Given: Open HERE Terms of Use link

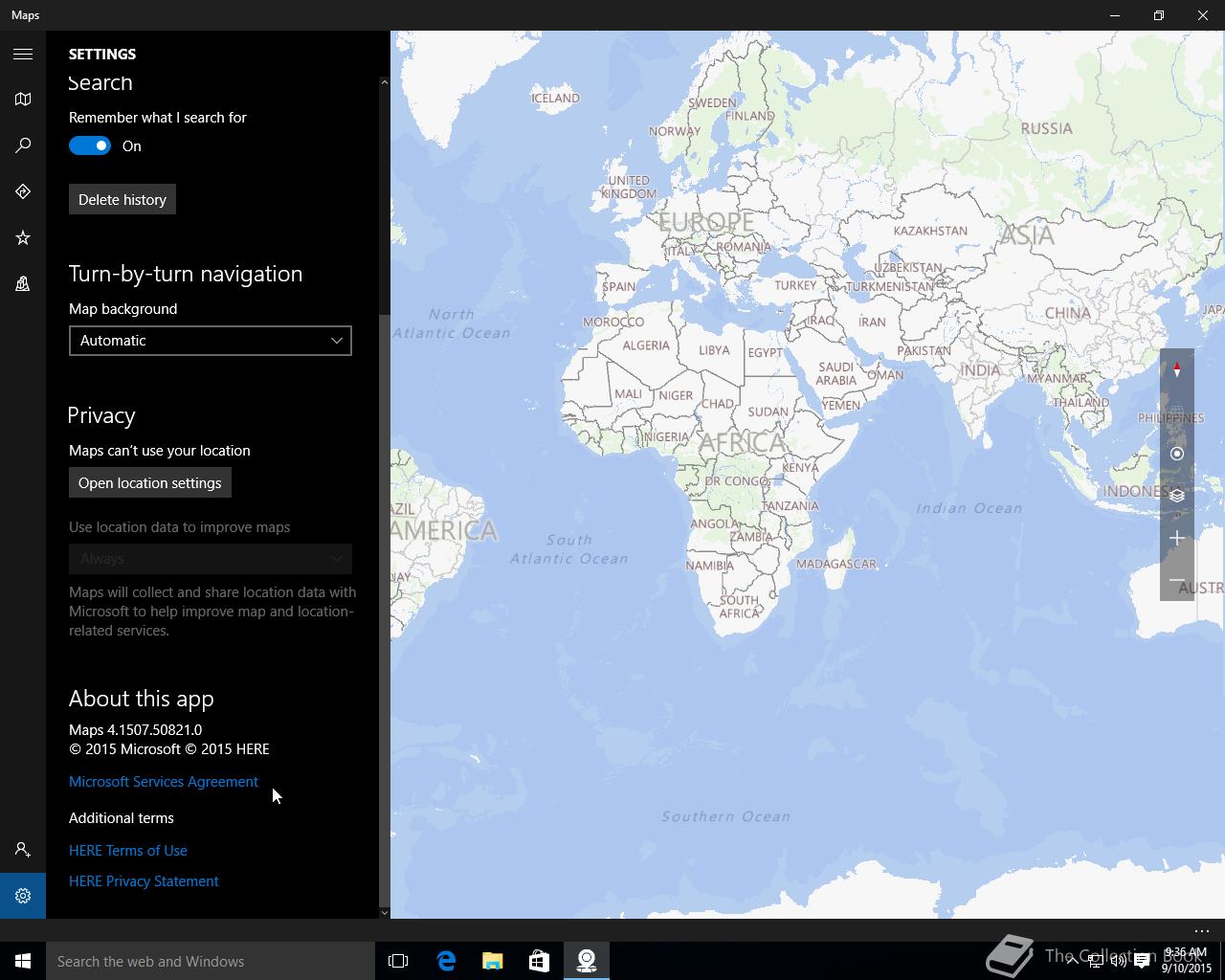Looking at the screenshot, I should point(128,851).
